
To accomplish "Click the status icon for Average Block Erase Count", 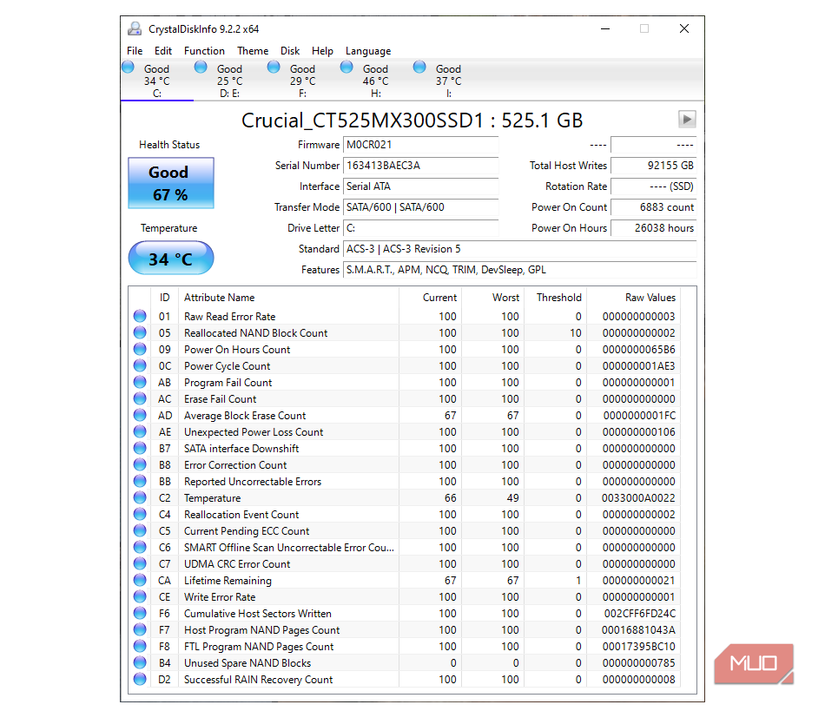I will pyautogui.click(x=140, y=415).
